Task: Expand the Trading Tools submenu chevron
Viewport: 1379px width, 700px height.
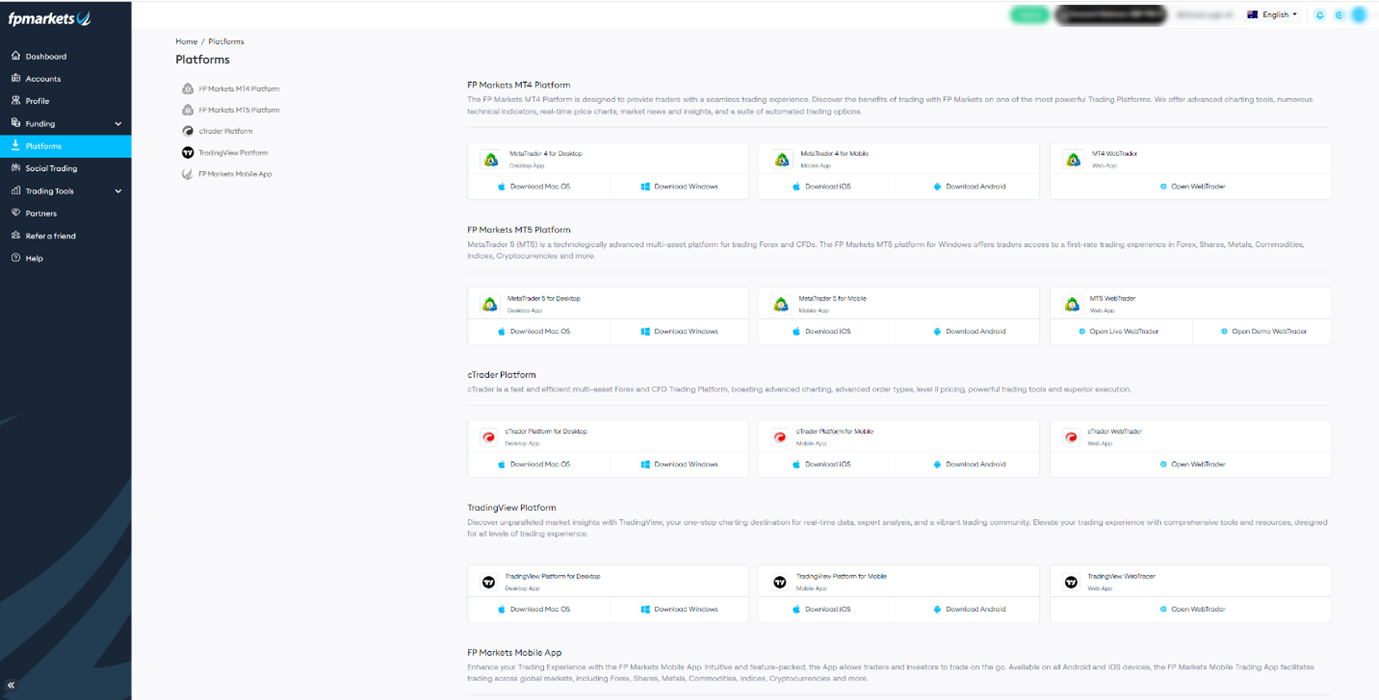Action: [118, 191]
